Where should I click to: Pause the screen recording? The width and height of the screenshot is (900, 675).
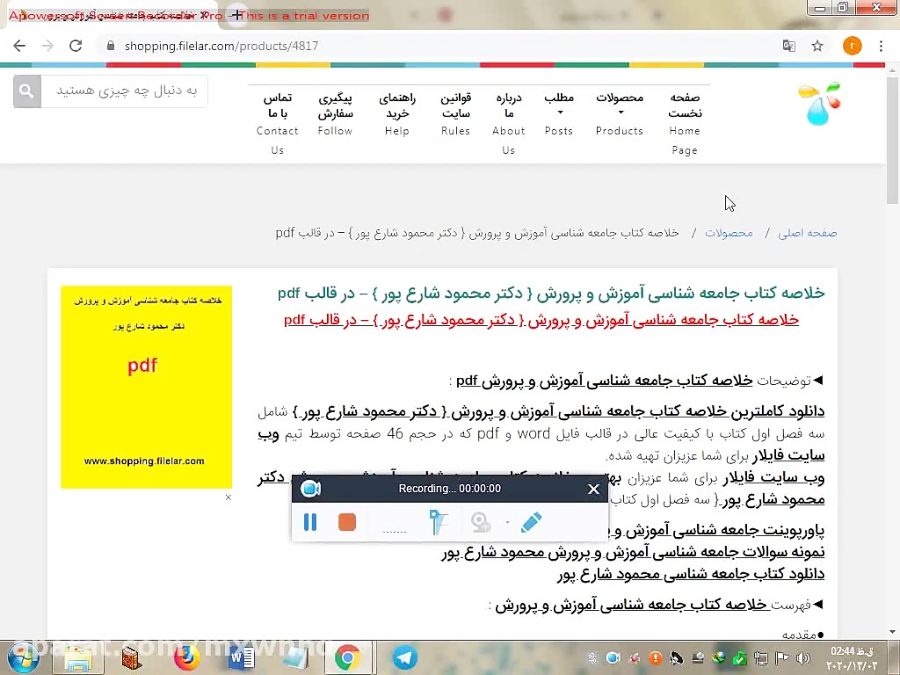(x=310, y=522)
